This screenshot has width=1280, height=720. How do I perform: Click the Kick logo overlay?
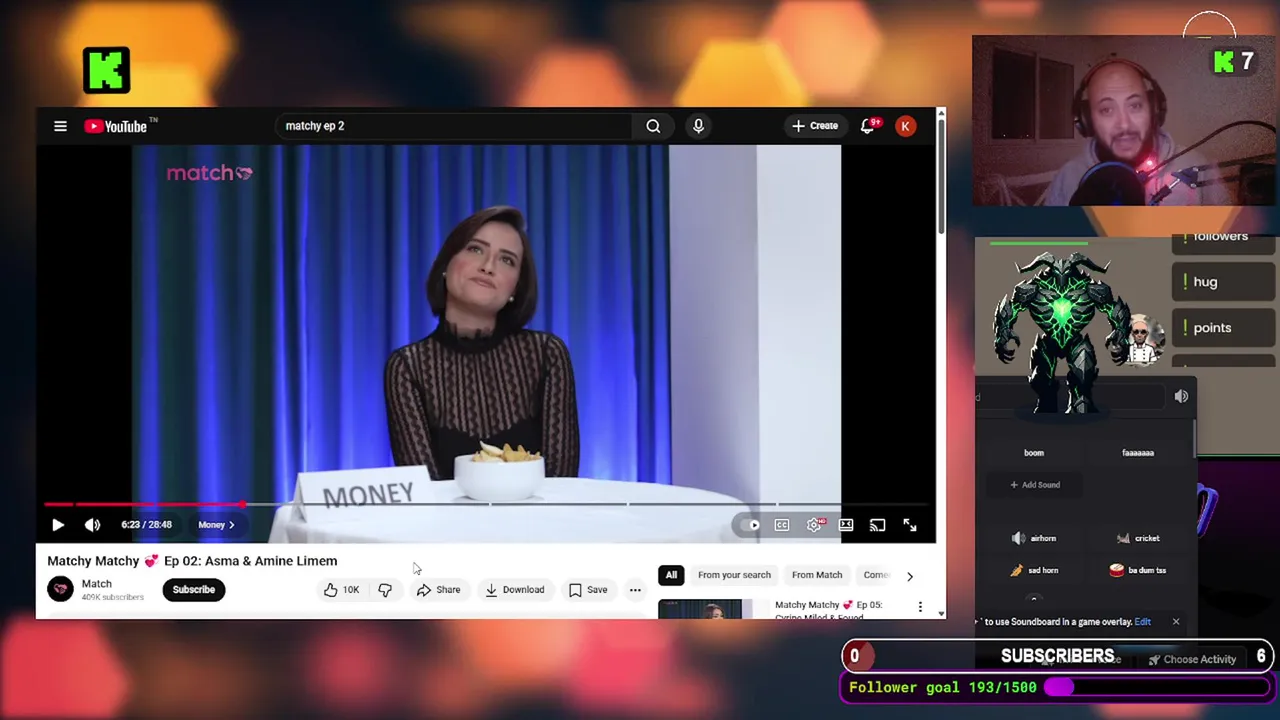point(106,70)
